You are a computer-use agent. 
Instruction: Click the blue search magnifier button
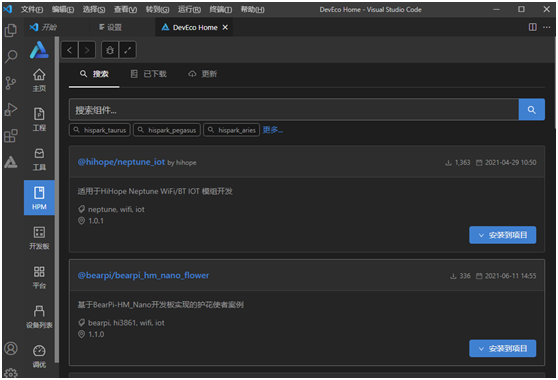[x=532, y=110]
